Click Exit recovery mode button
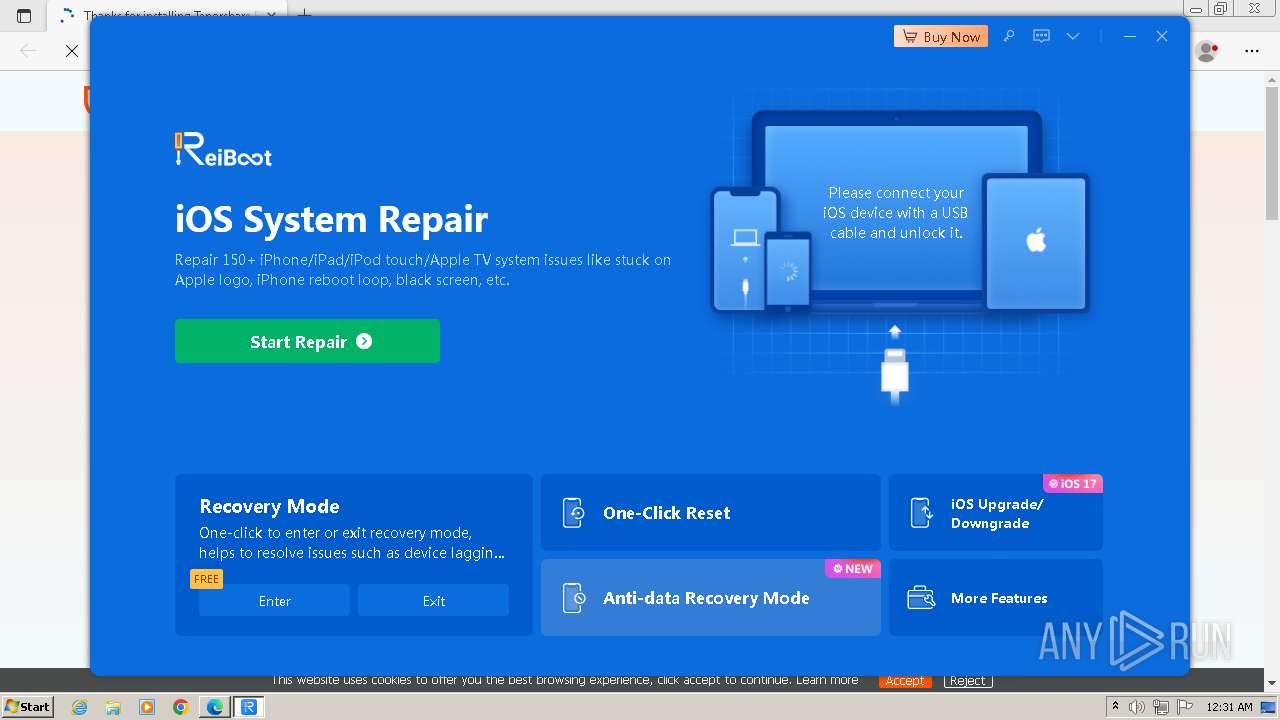The image size is (1280, 720). pyautogui.click(x=433, y=601)
